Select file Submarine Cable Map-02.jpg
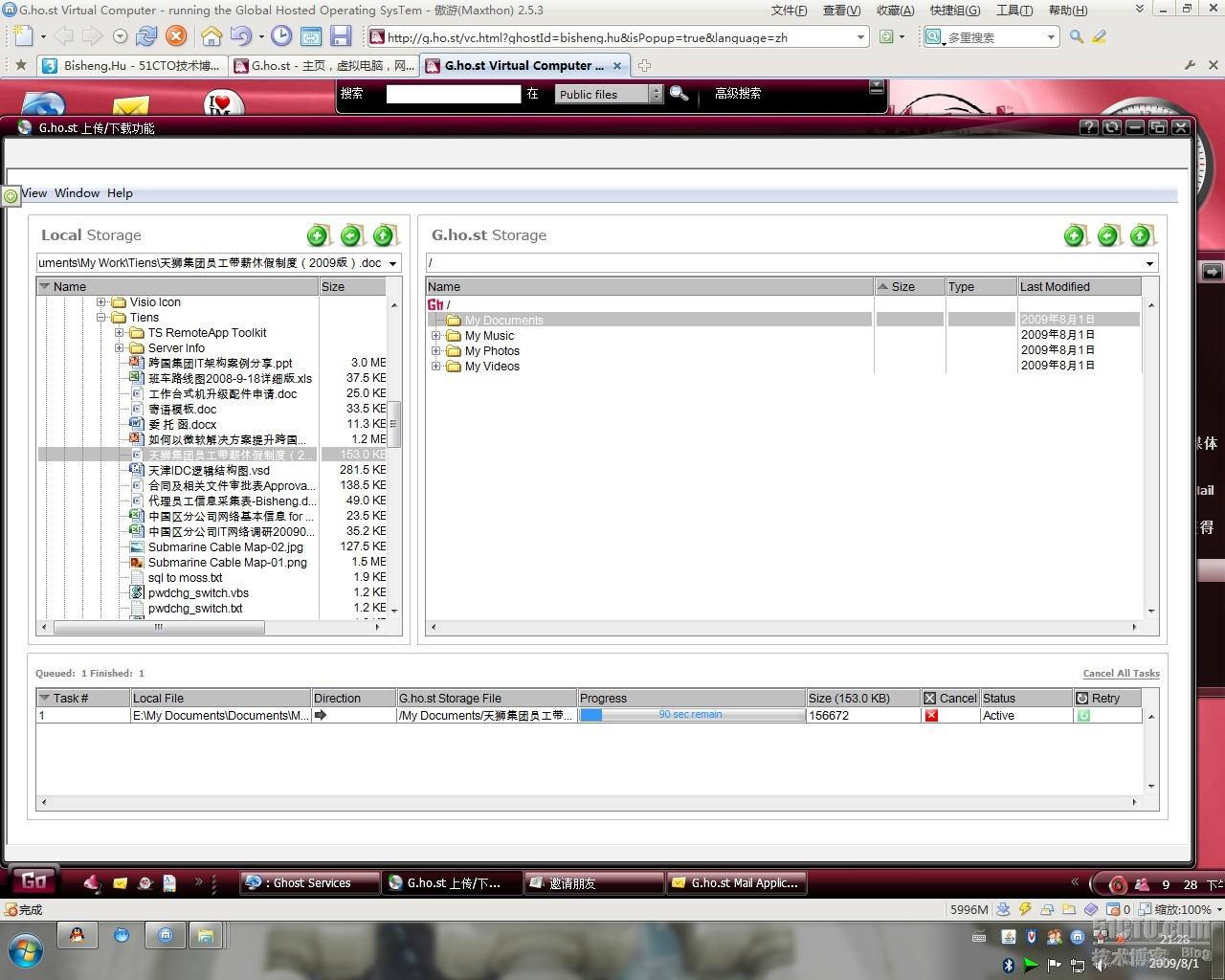This screenshot has height=980, width=1225. tap(226, 547)
